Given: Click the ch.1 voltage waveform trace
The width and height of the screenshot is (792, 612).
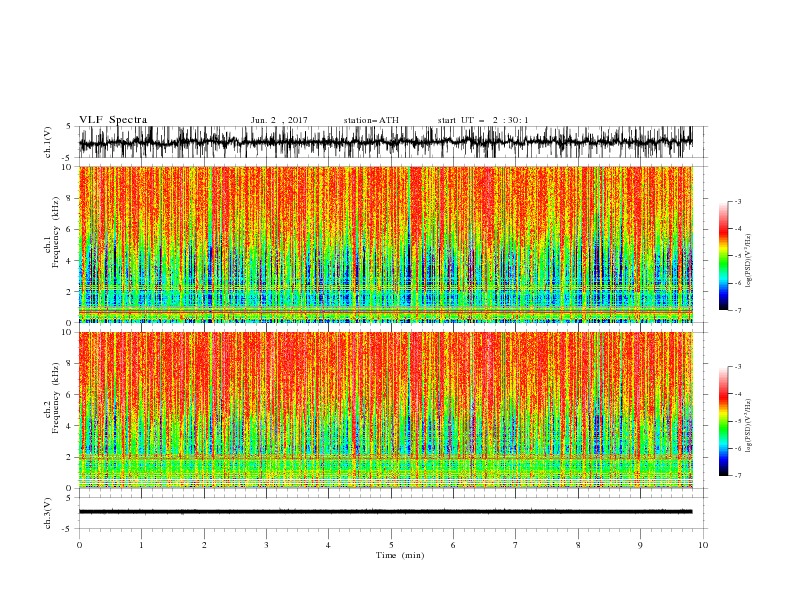Looking at the screenshot, I should coord(386,142).
